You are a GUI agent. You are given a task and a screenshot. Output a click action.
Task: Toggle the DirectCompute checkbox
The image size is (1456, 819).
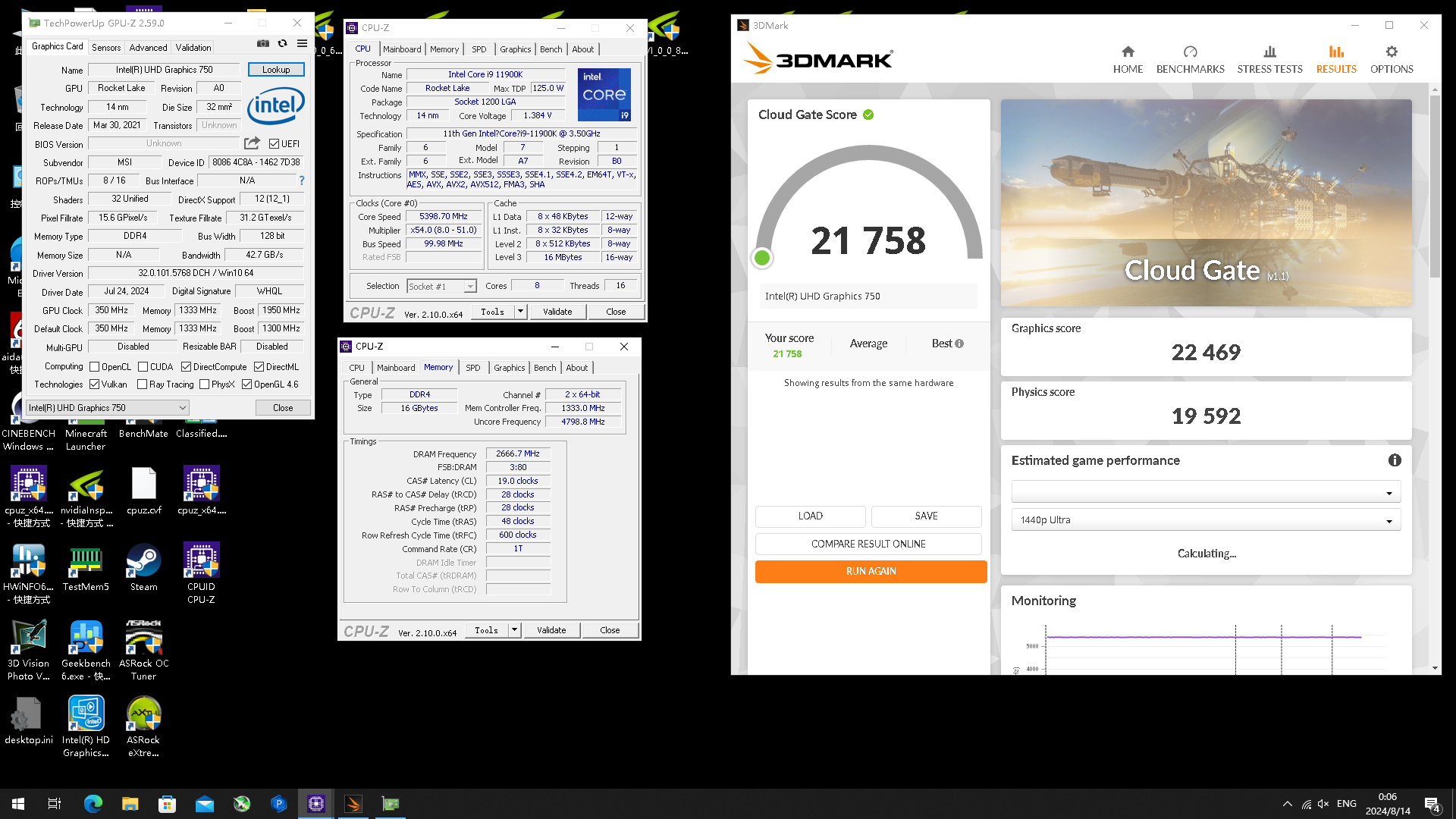[x=186, y=366]
